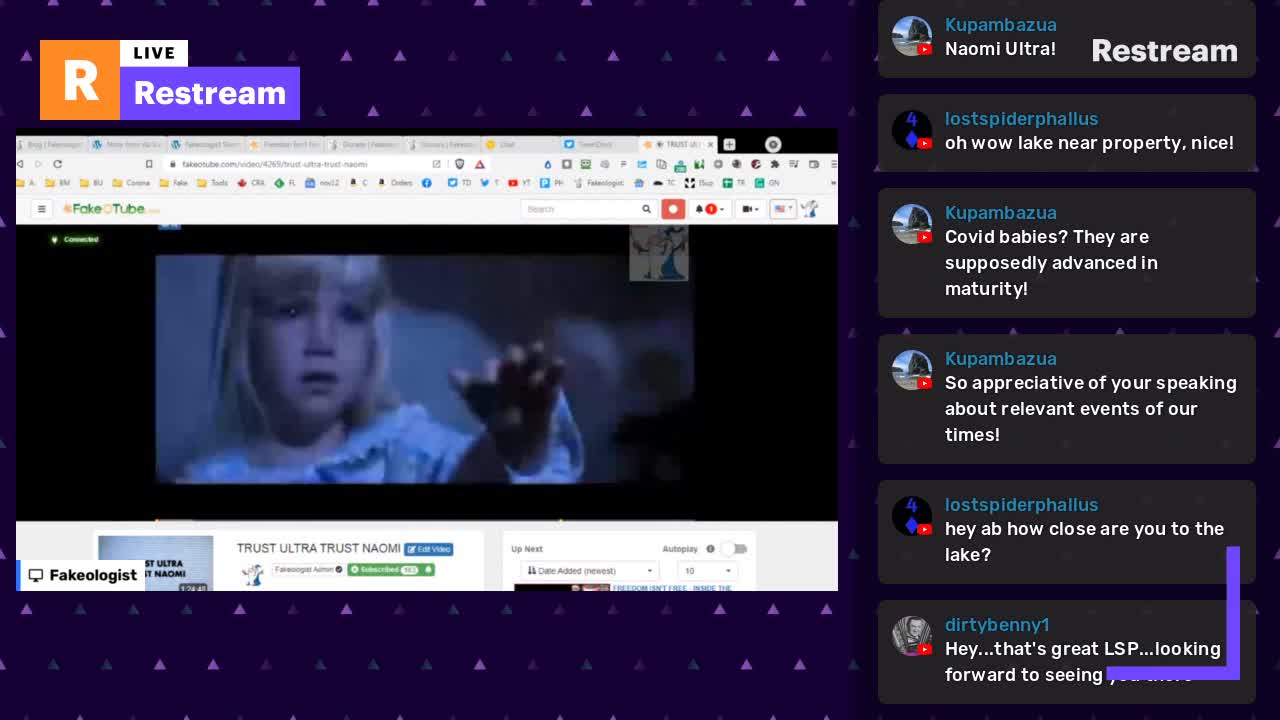Click Kupambazua on the Naomi Ultra message
The height and width of the screenshot is (720, 1280).
tap(1001, 25)
